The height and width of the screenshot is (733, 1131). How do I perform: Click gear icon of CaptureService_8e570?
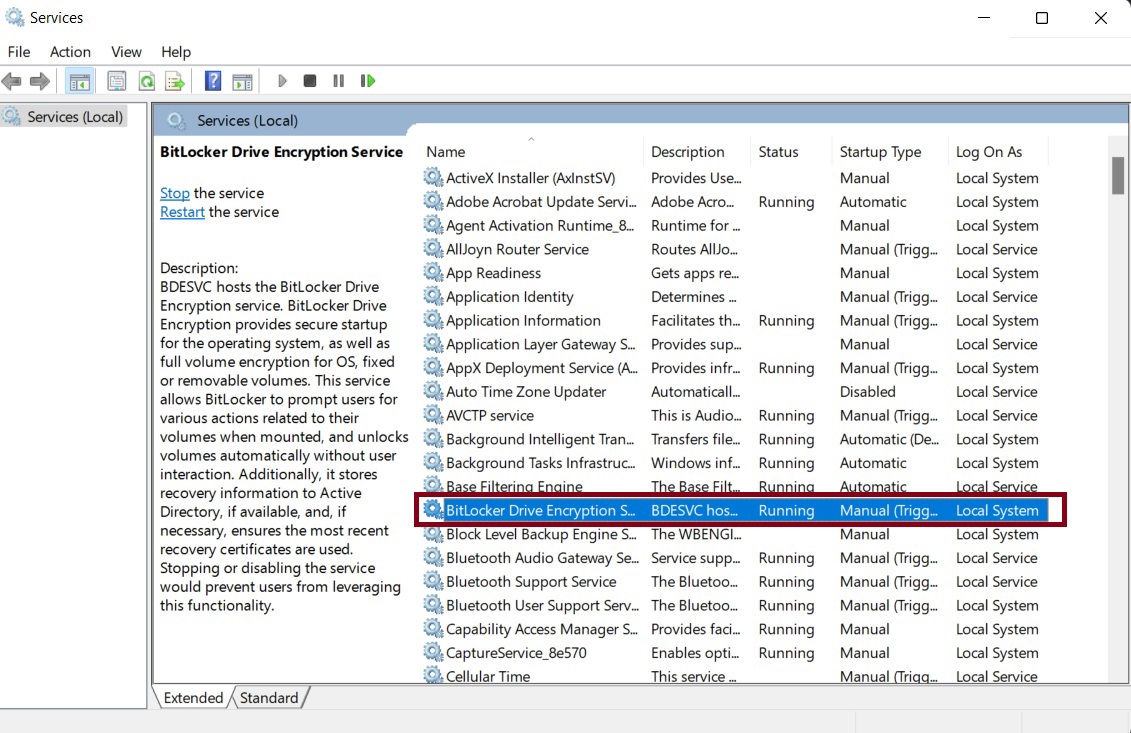433,652
